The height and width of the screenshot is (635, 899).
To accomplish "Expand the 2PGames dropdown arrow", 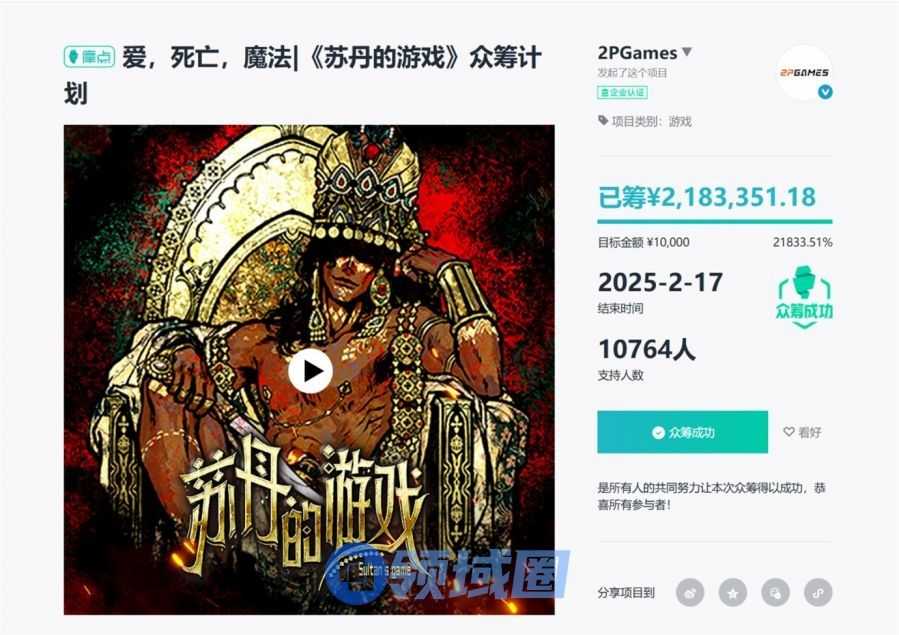I will [687, 52].
